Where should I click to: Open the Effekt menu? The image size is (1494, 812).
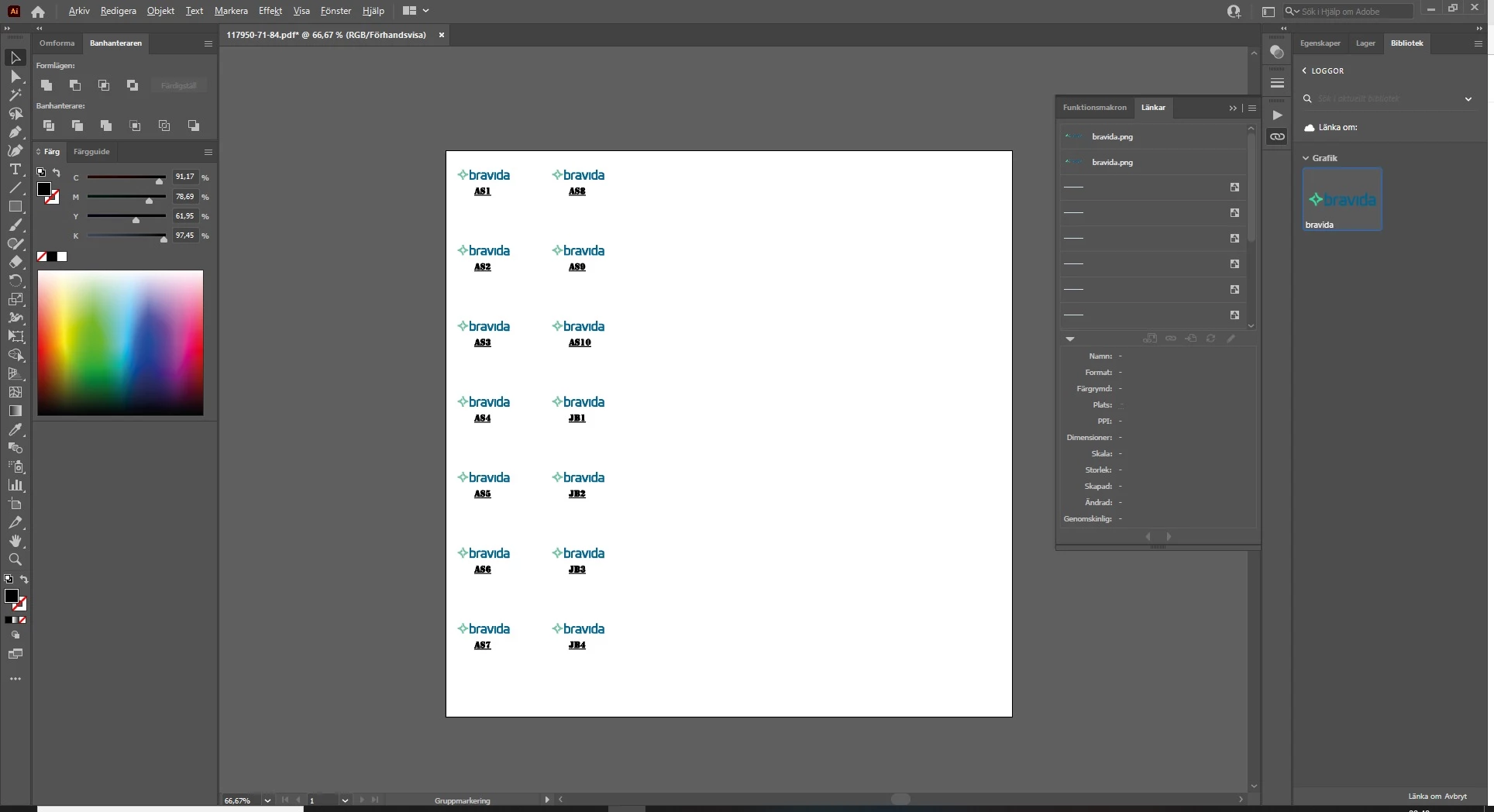[x=270, y=11]
